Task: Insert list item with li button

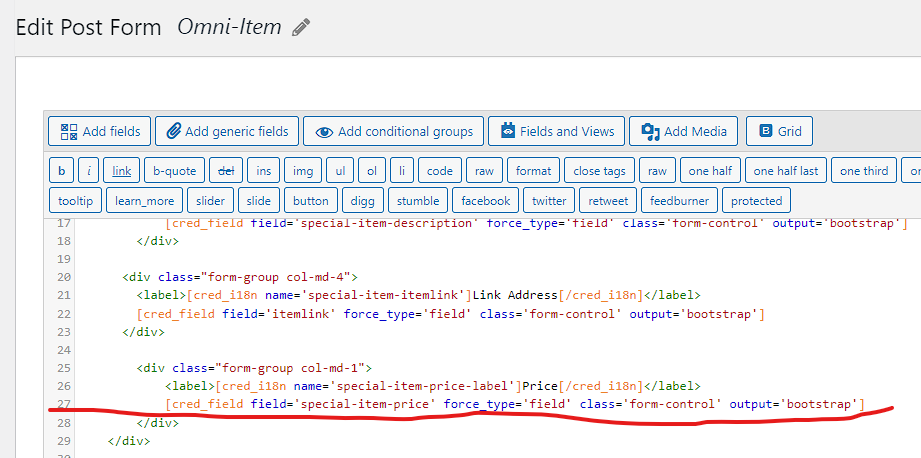Action: pyautogui.click(x=402, y=171)
